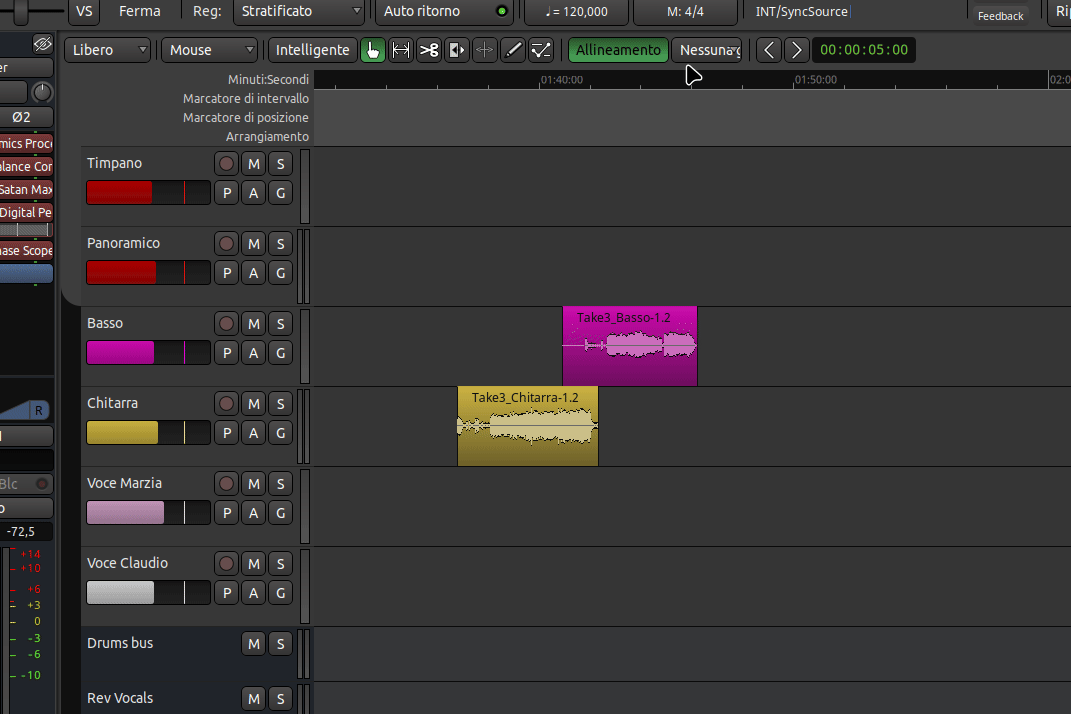The height and width of the screenshot is (714, 1071).
Task: Mute the Chitarra track
Action: [254, 403]
